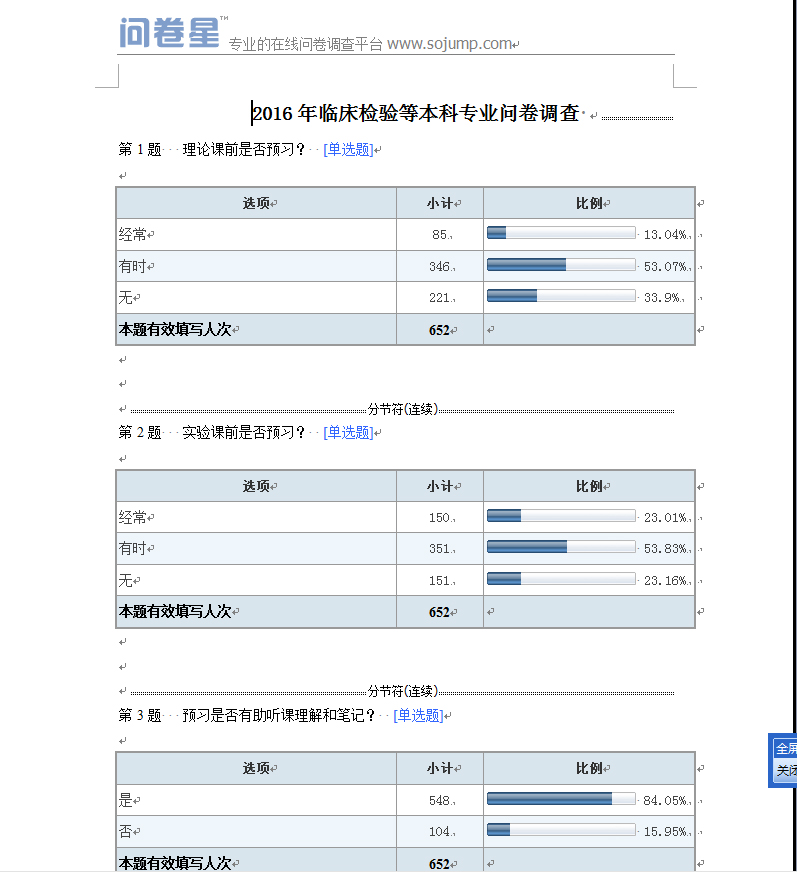This screenshot has height=873, width=797.
Task: Click the 23.01% progress bar
Action: coord(561,516)
